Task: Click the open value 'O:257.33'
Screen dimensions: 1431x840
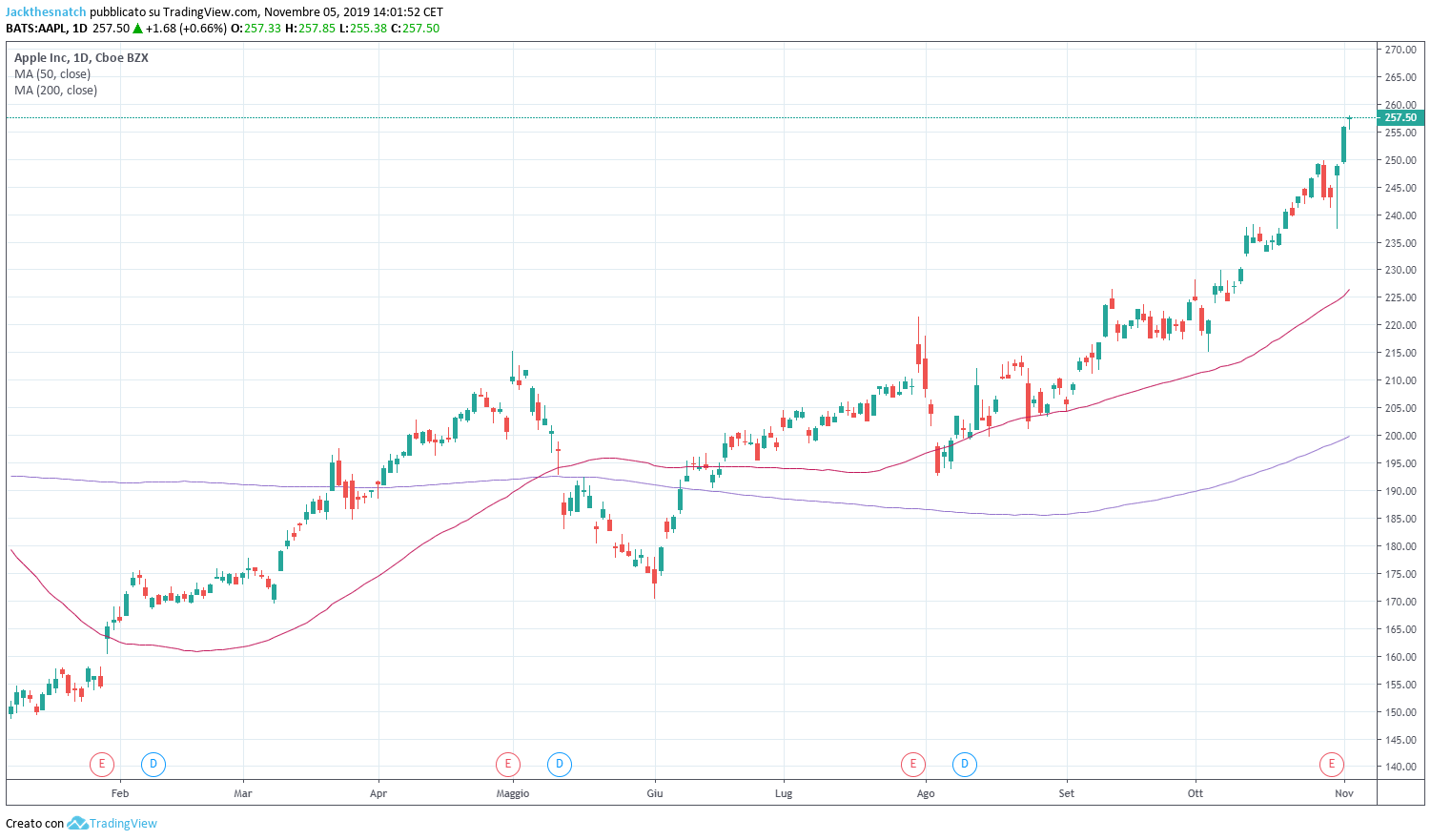Action: pyautogui.click(x=256, y=29)
